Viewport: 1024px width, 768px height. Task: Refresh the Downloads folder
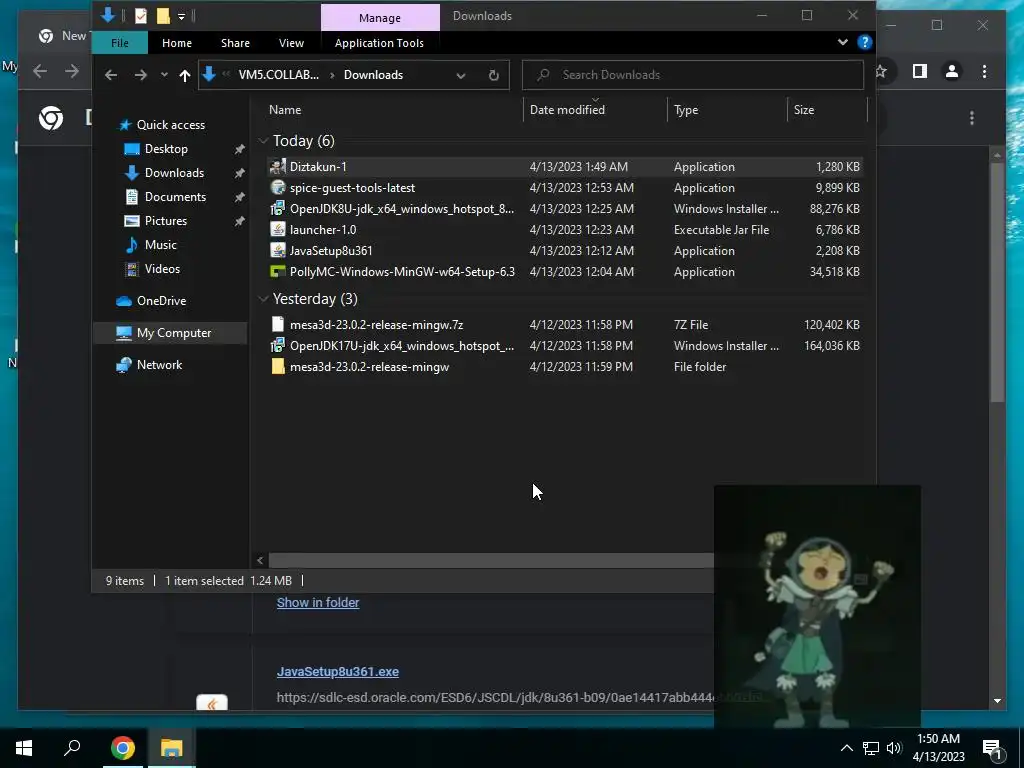pos(494,75)
